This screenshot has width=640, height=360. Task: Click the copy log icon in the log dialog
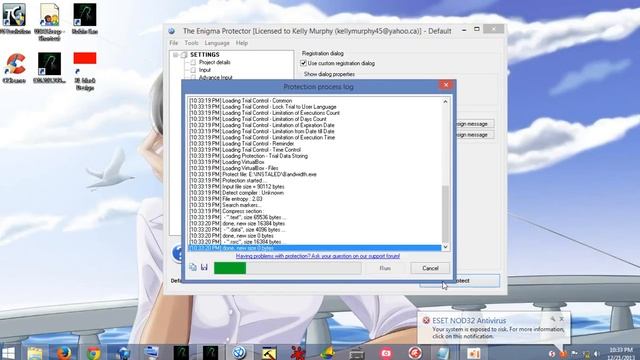pos(193,268)
